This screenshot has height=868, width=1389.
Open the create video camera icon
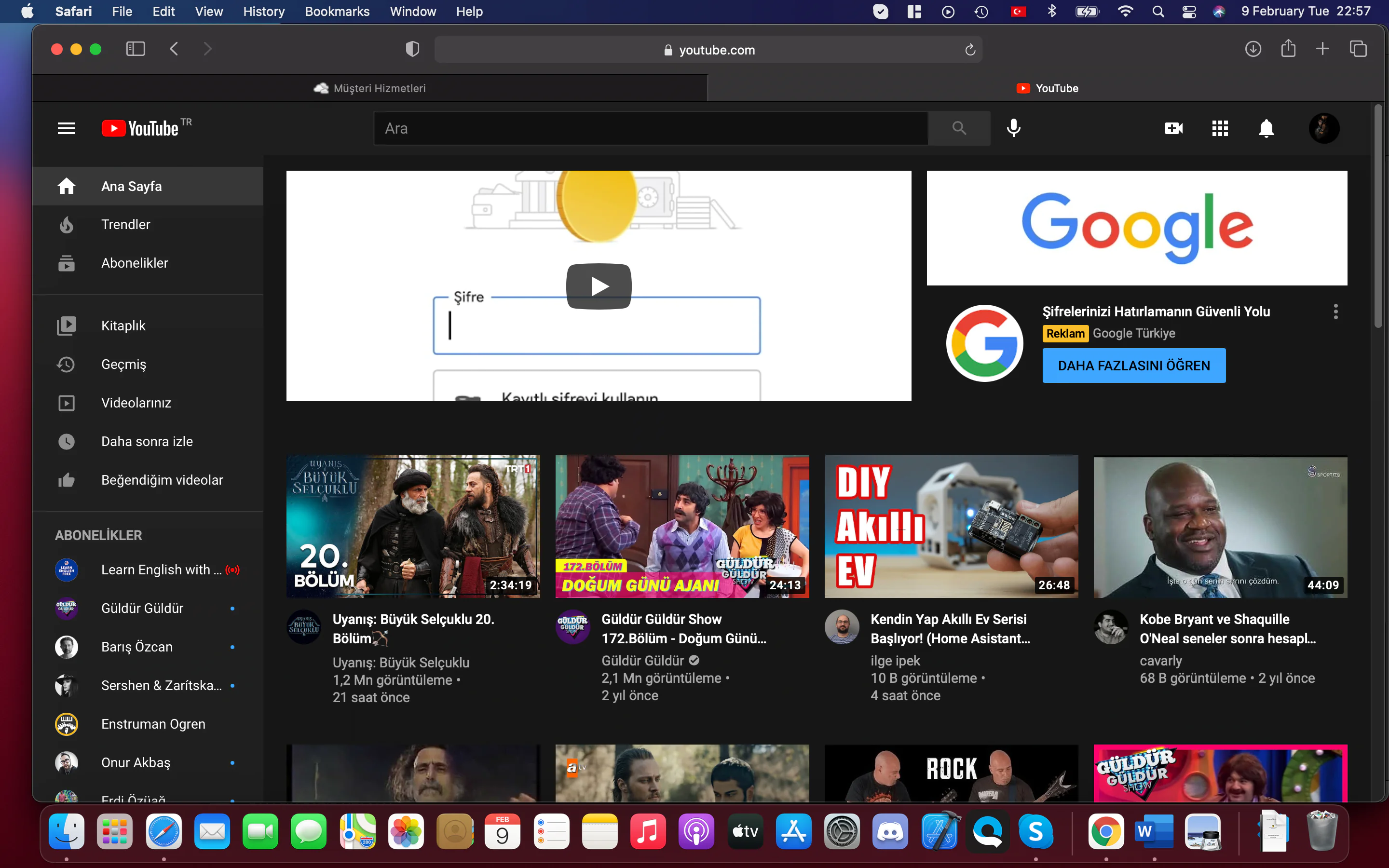(x=1173, y=128)
